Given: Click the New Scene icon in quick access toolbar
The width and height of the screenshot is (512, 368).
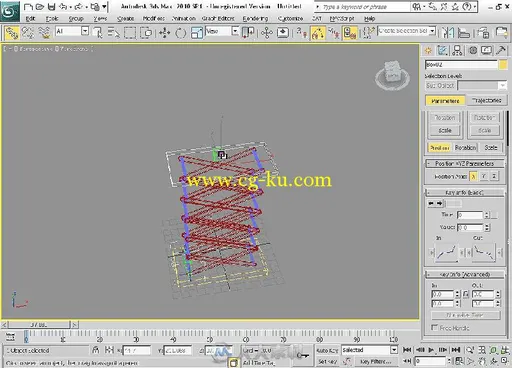Looking at the screenshot, I should pyautogui.click(x=28, y=6).
